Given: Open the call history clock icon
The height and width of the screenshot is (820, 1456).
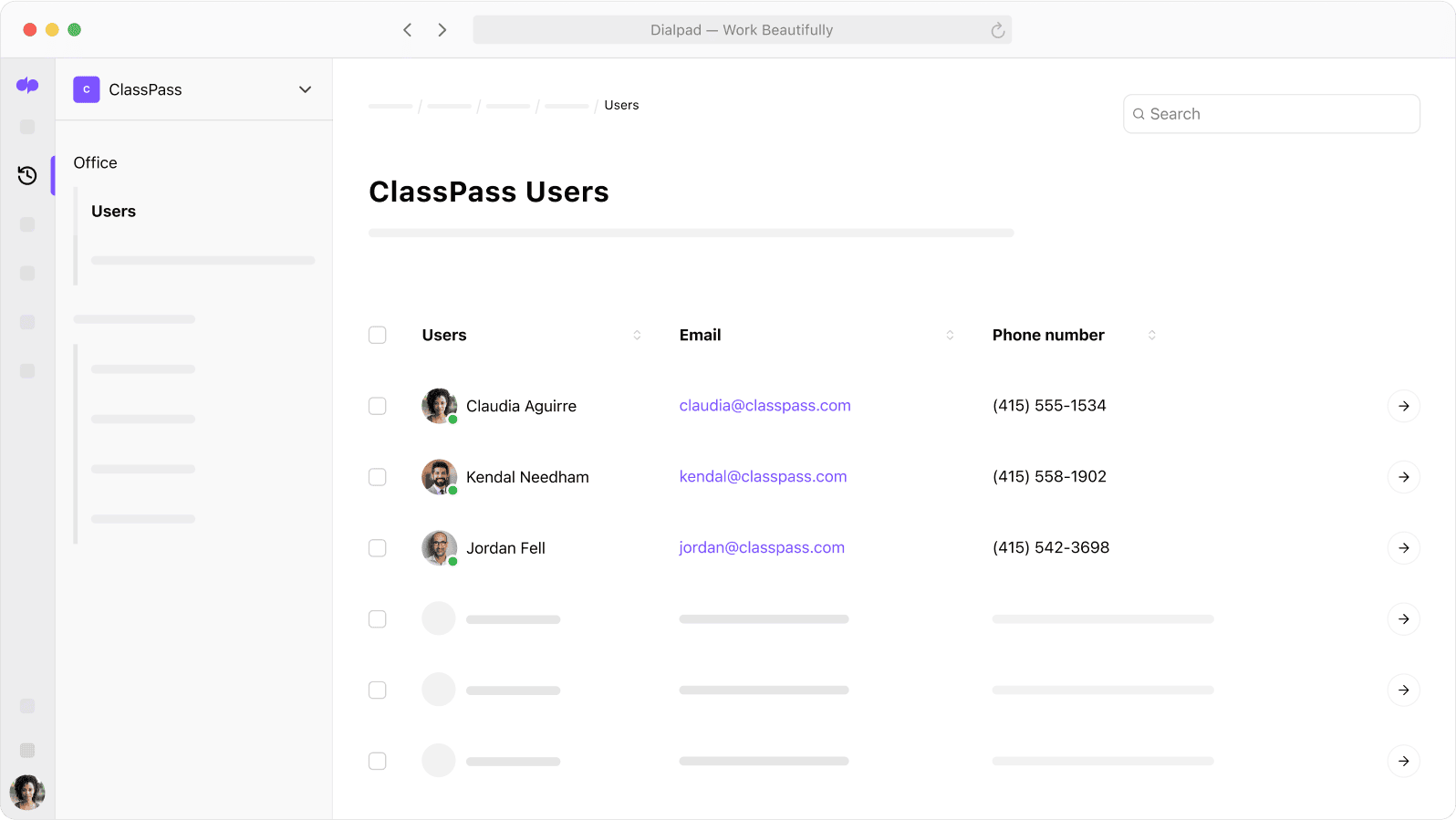Looking at the screenshot, I should click(x=27, y=175).
